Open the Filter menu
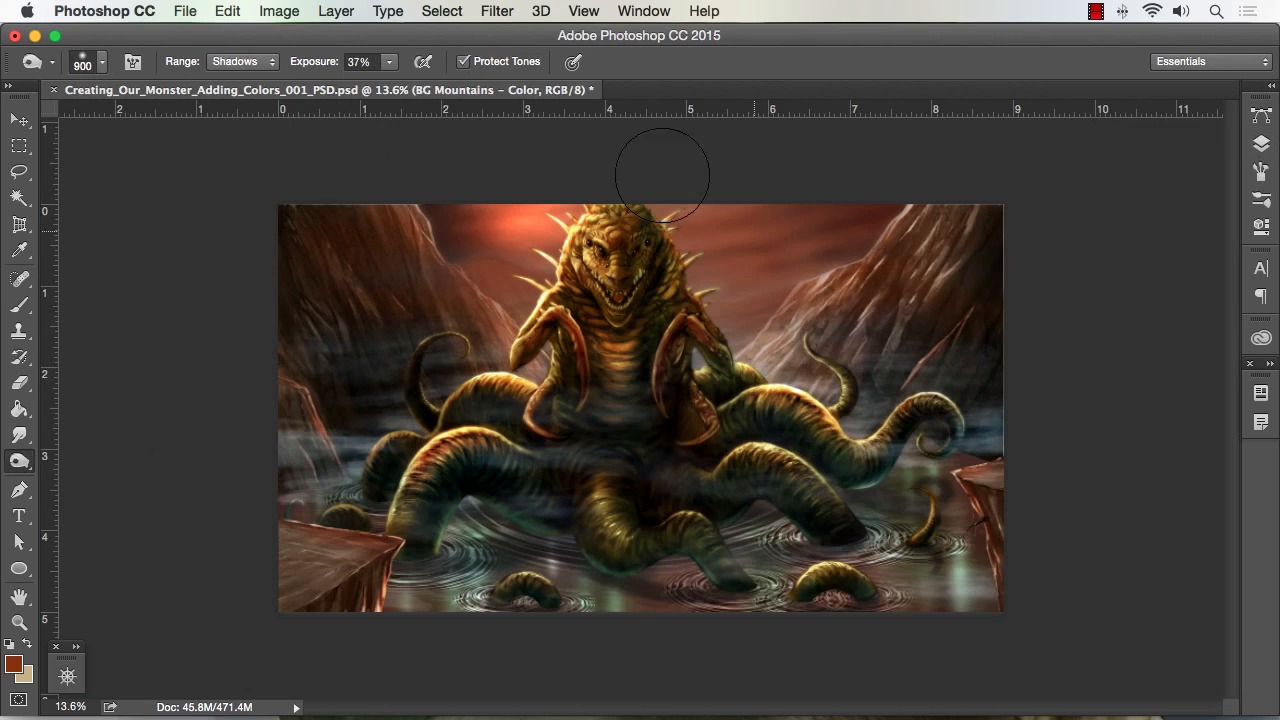 pyautogui.click(x=496, y=11)
